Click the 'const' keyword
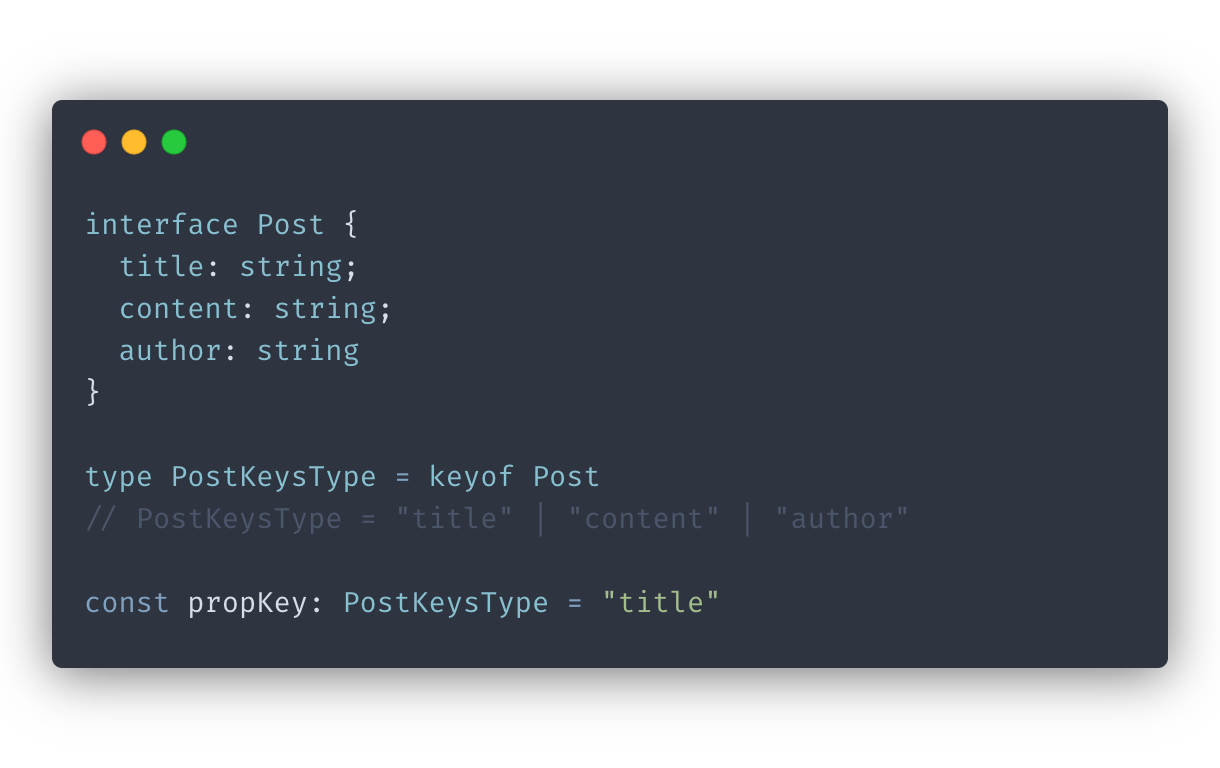This screenshot has height=768, width=1220. pyautogui.click(x=127, y=602)
